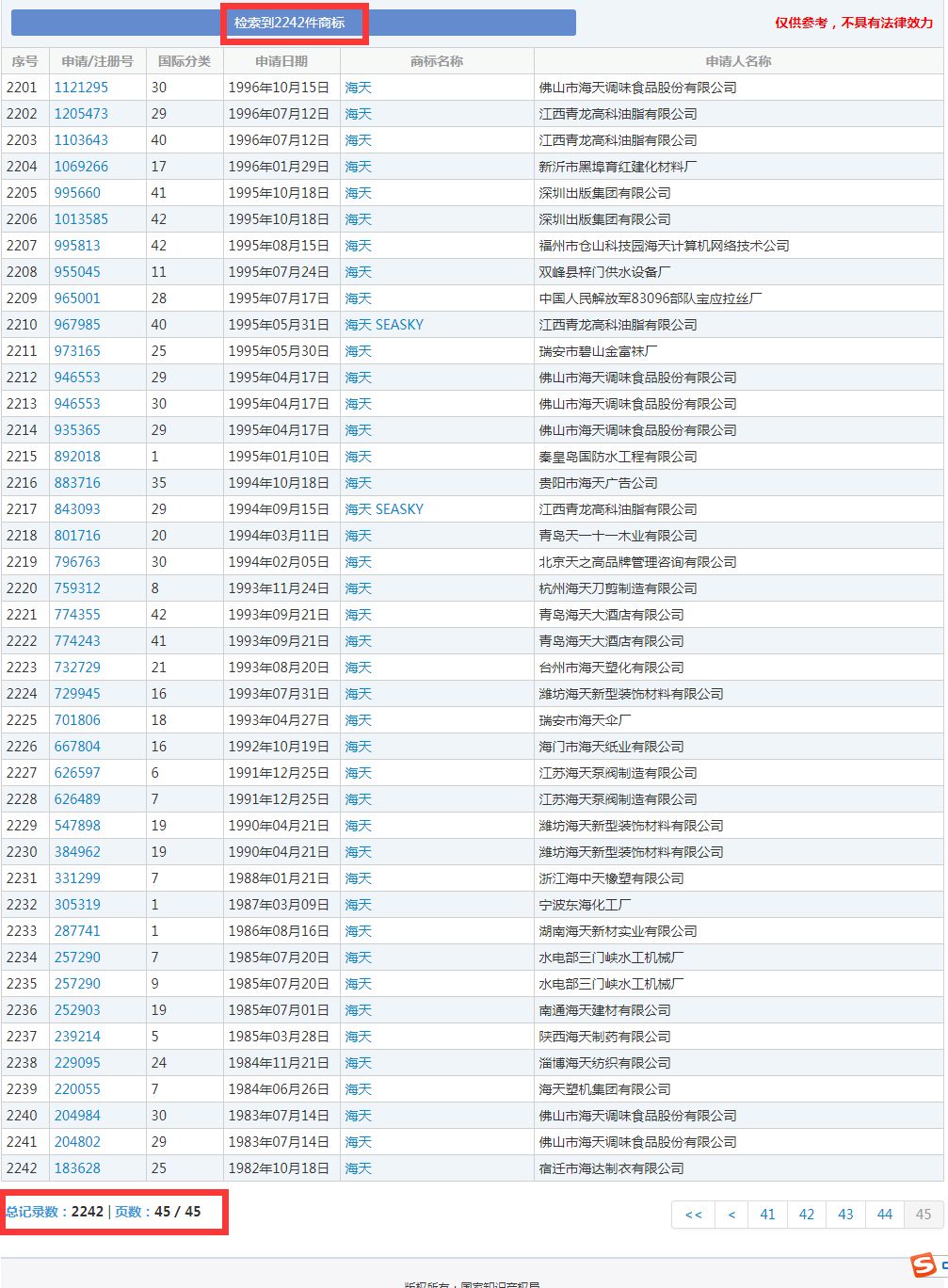Screen dimensions: 948x1288
Task: Open registration number 883716
Action: click(x=77, y=483)
